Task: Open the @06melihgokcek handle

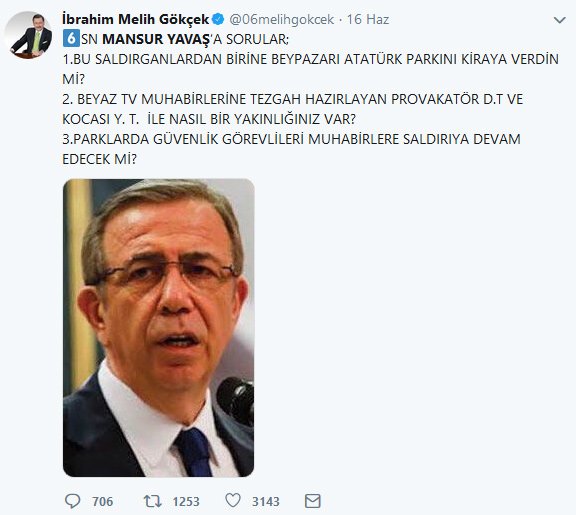Action: pyautogui.click(x=282, y=19)
